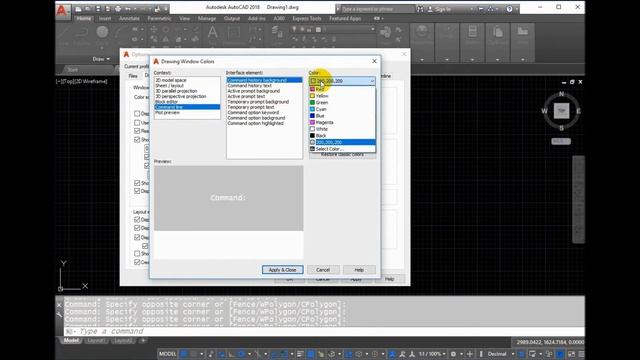Open the status bar customization menu icon
640x360 pixels.
click(x=581, y=354)
